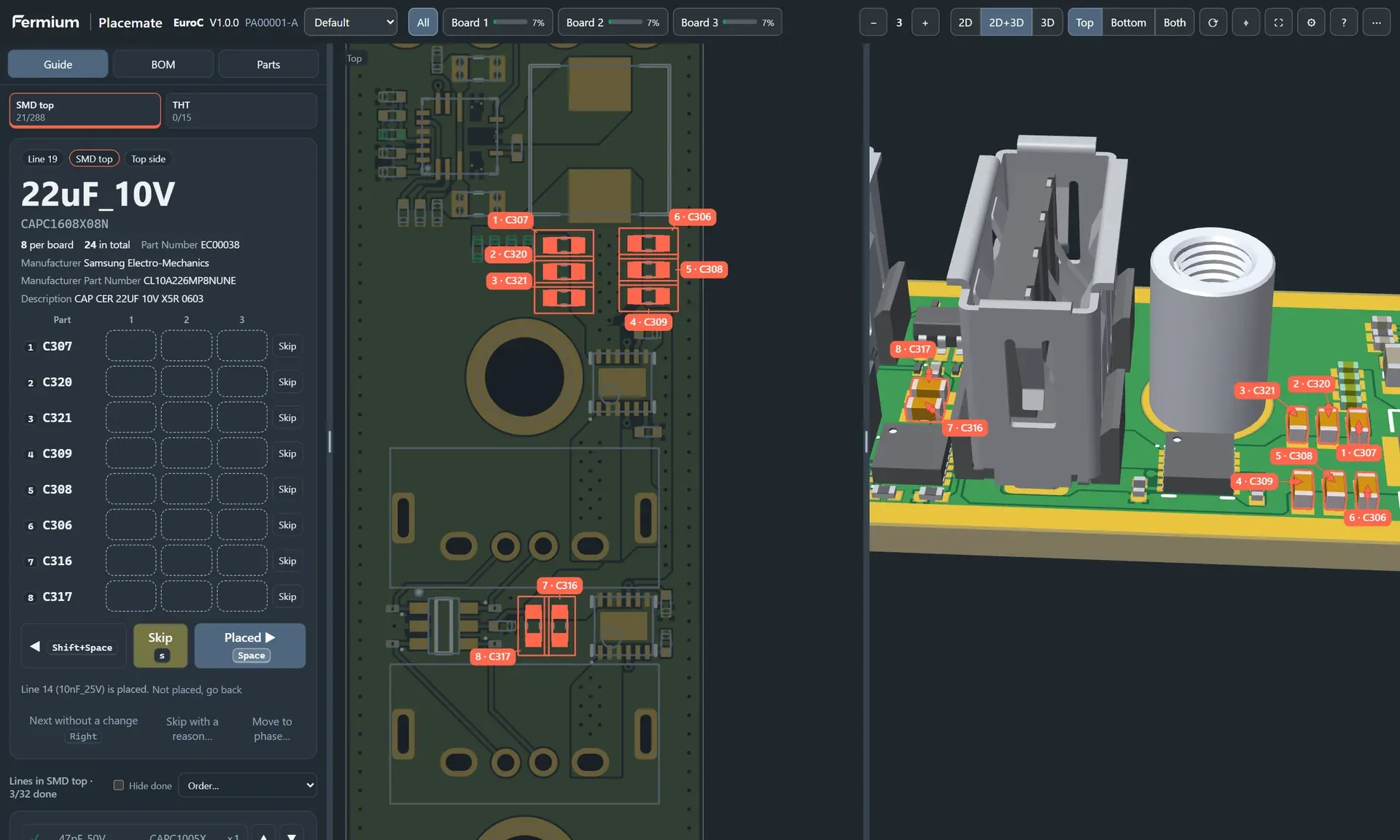This screenshot has width=1400, height=840.
Task: Open settings gear icon
Action: pyautogui.click(x=1311, y=23)
